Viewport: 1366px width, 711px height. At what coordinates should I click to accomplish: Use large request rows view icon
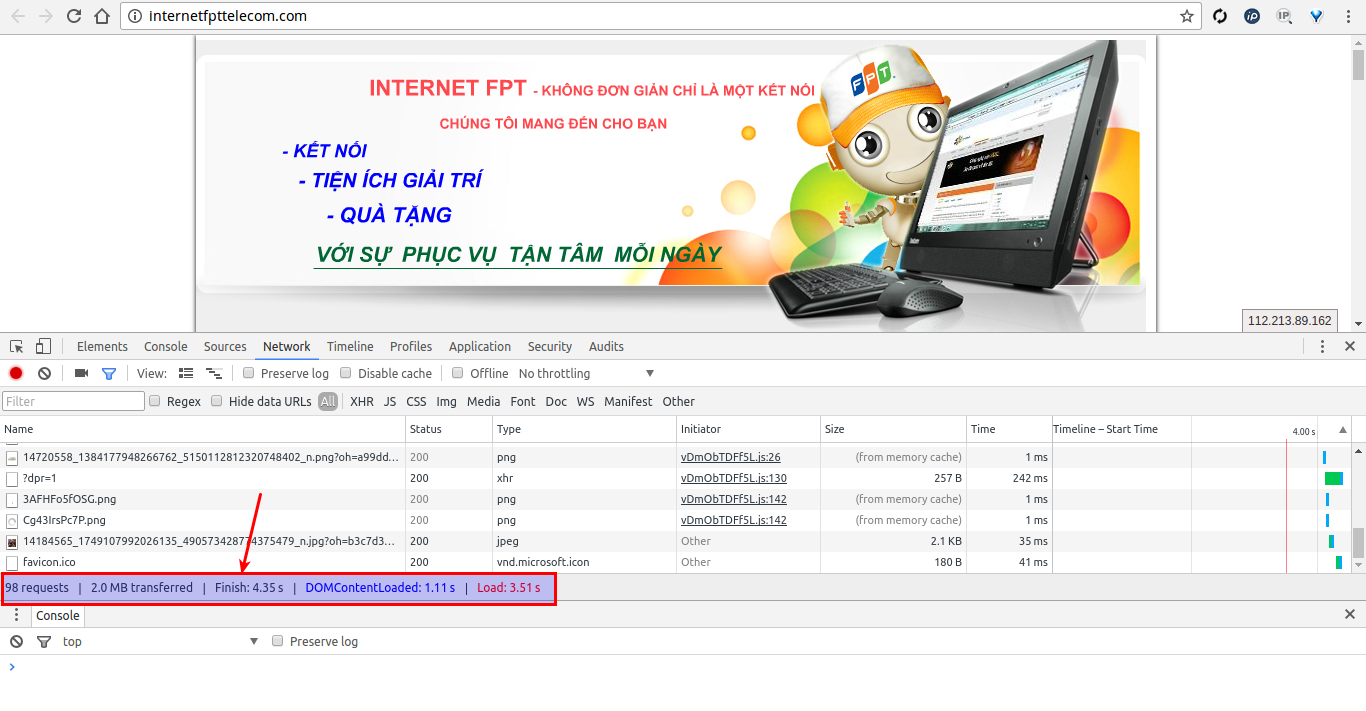coord(186,373)
